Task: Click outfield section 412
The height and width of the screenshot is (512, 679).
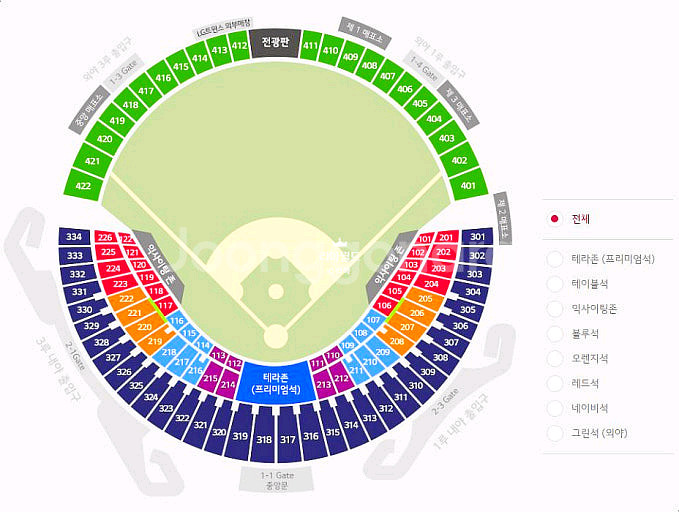Action: [x=239, y=45]
